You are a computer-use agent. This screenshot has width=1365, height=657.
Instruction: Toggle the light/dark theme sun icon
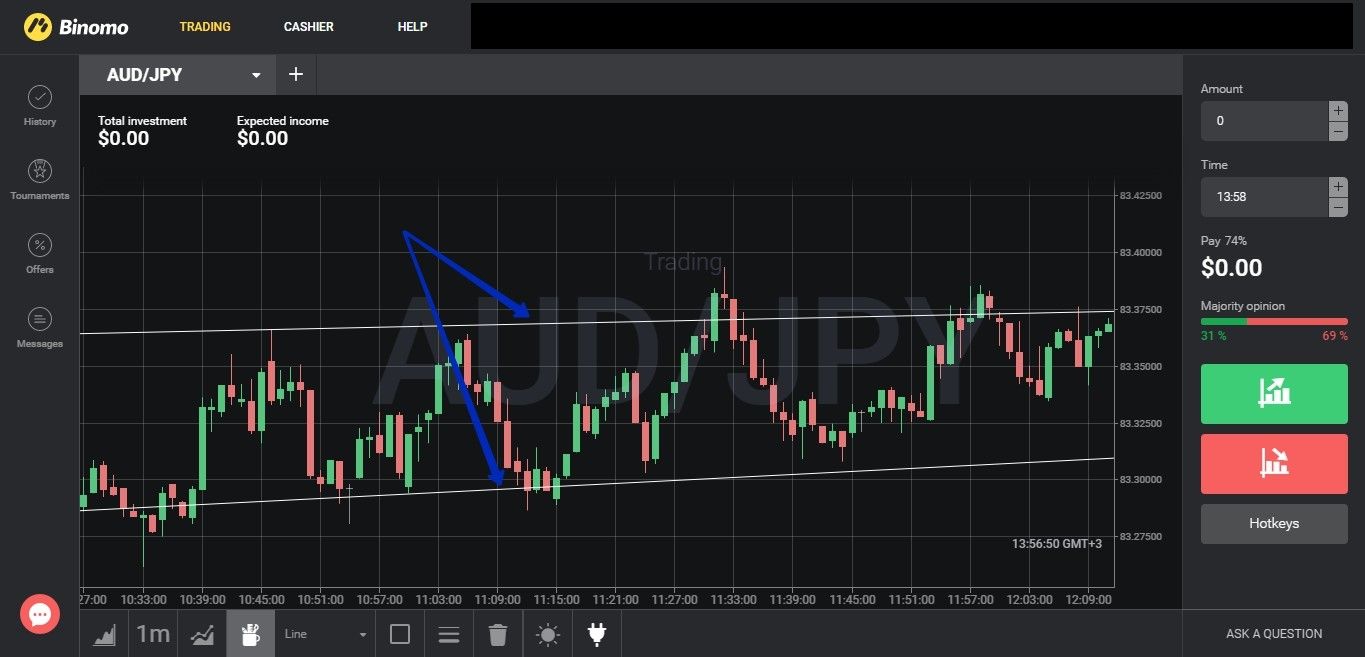[548, 634]
